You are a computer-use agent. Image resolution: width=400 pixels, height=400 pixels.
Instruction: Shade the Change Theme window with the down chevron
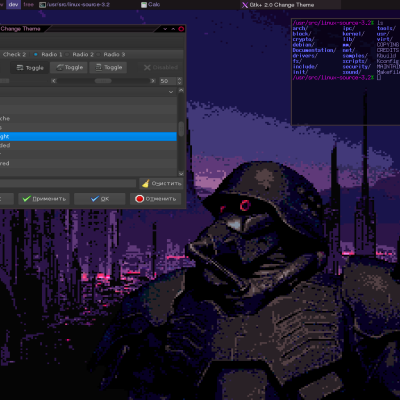click(165, 29)
